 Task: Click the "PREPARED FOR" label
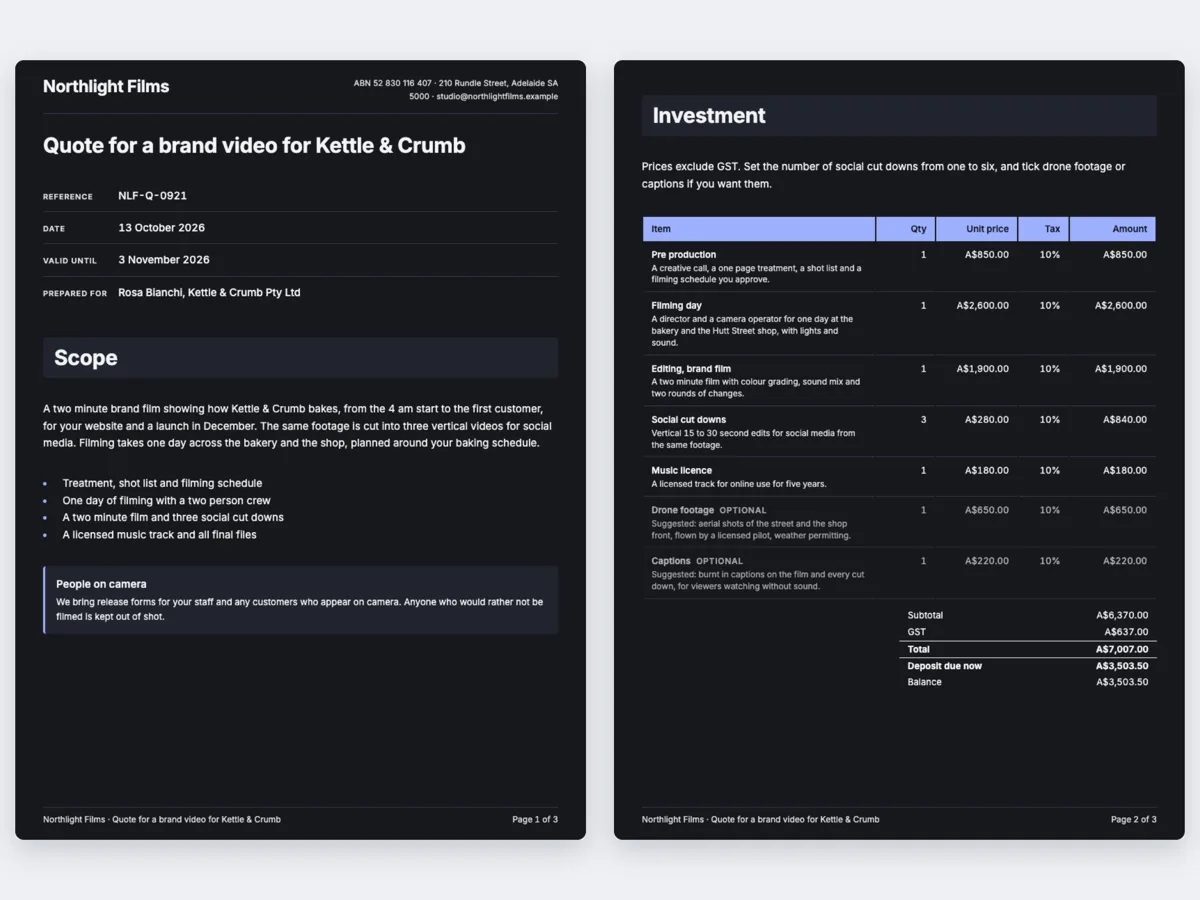pyautogui.click(x=75, y=294)
